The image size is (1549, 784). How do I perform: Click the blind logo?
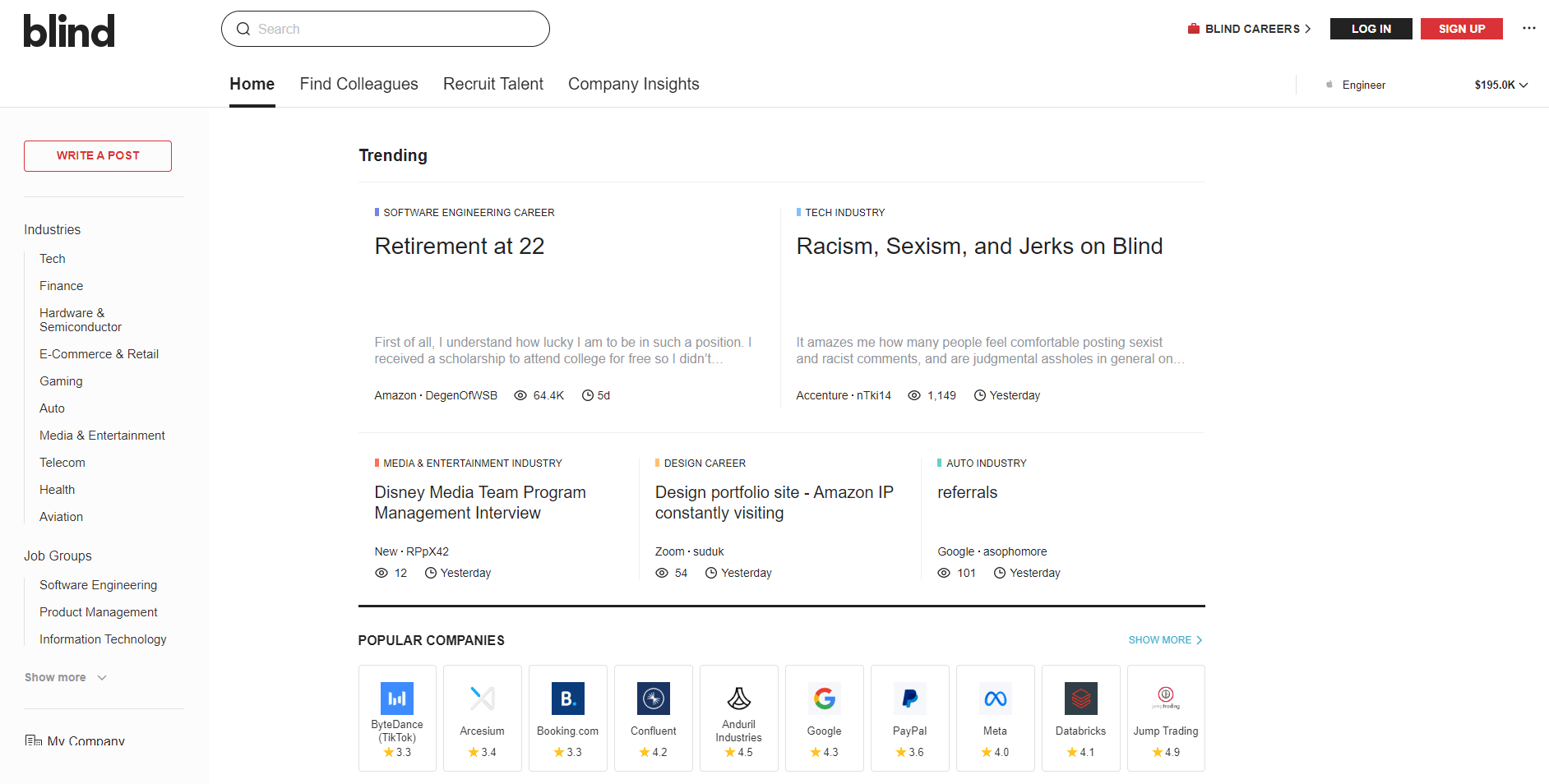tap(69, 30)
